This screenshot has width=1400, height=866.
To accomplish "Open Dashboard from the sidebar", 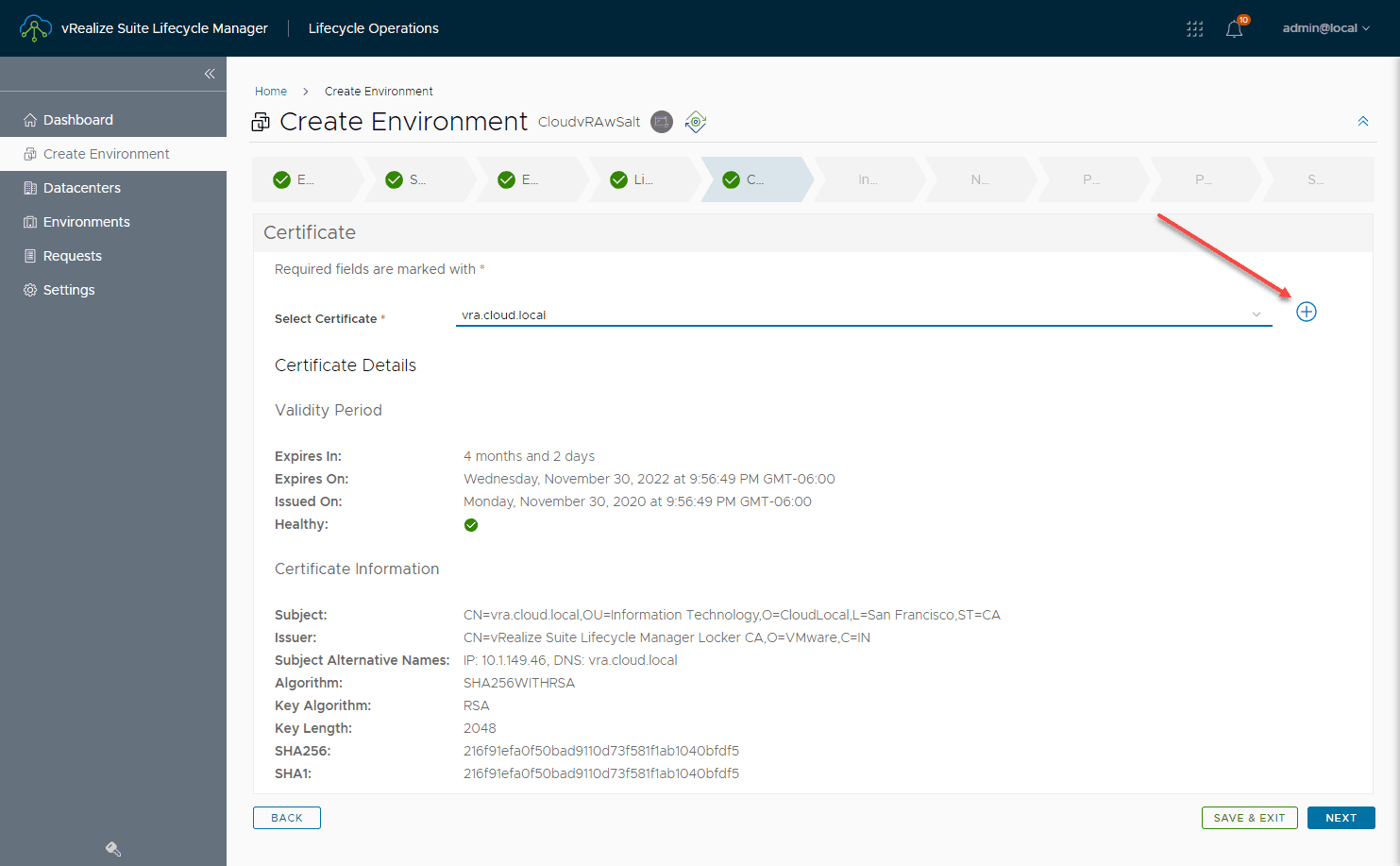I will click(79, 119).
